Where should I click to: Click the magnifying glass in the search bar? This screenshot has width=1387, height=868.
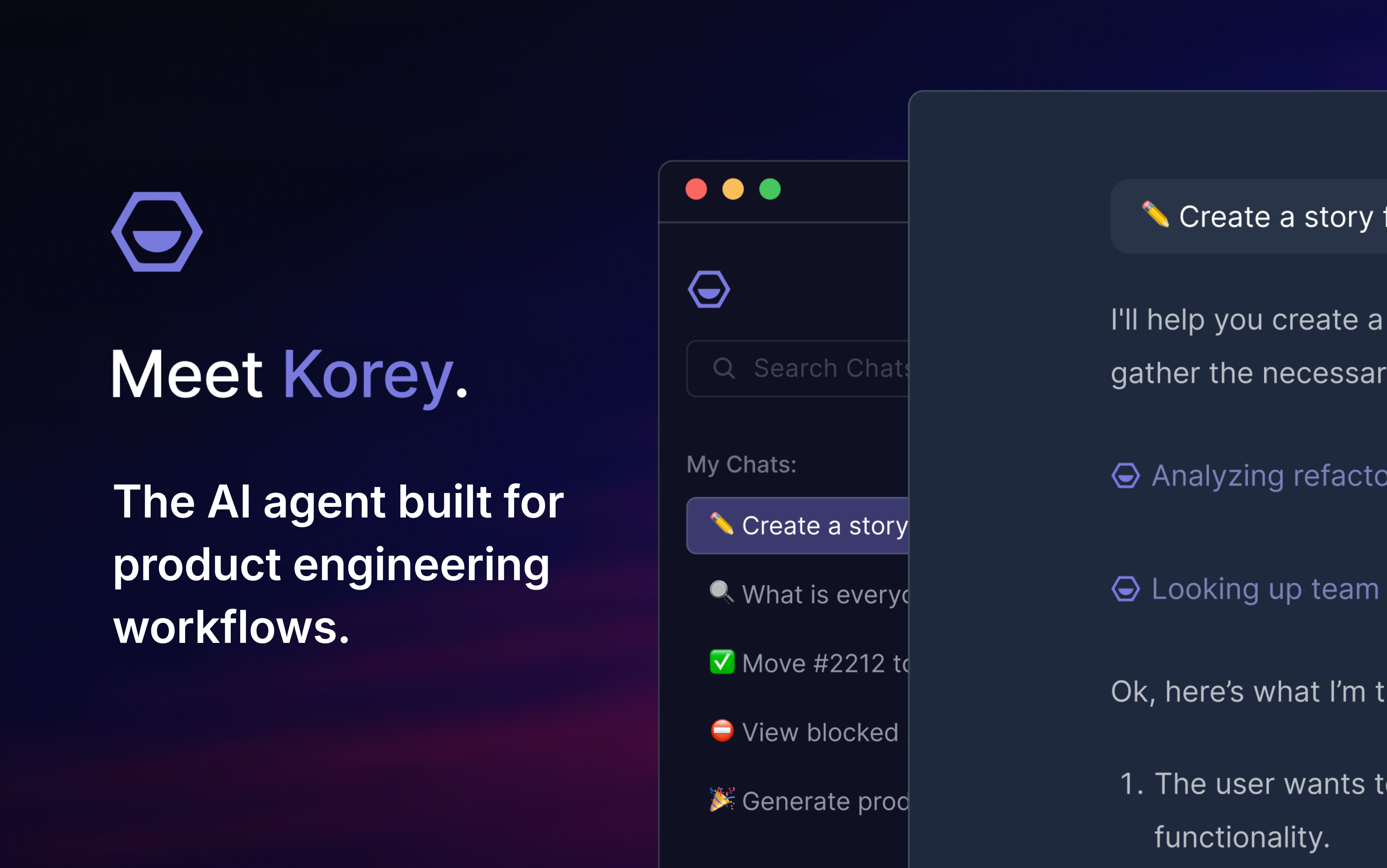click(x=724, y=368)
